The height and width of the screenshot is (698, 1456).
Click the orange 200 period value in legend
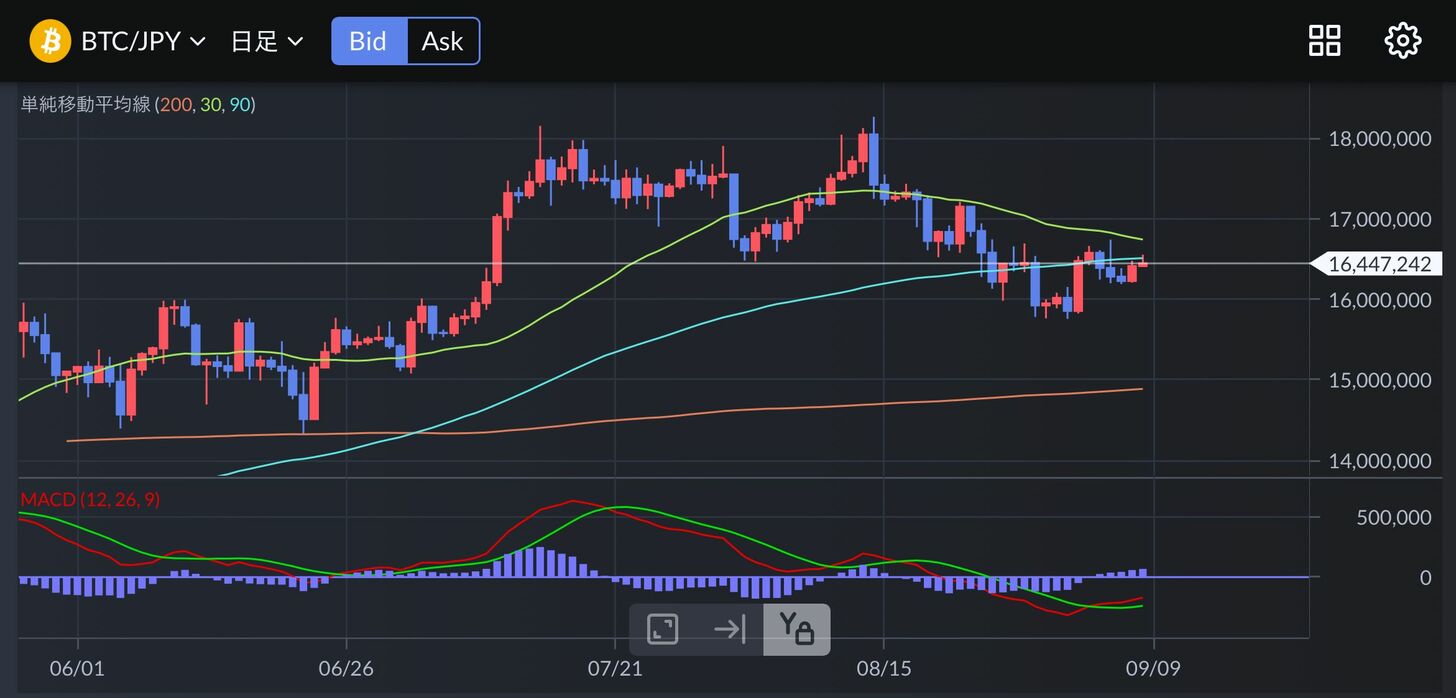(x=177, y=104)
